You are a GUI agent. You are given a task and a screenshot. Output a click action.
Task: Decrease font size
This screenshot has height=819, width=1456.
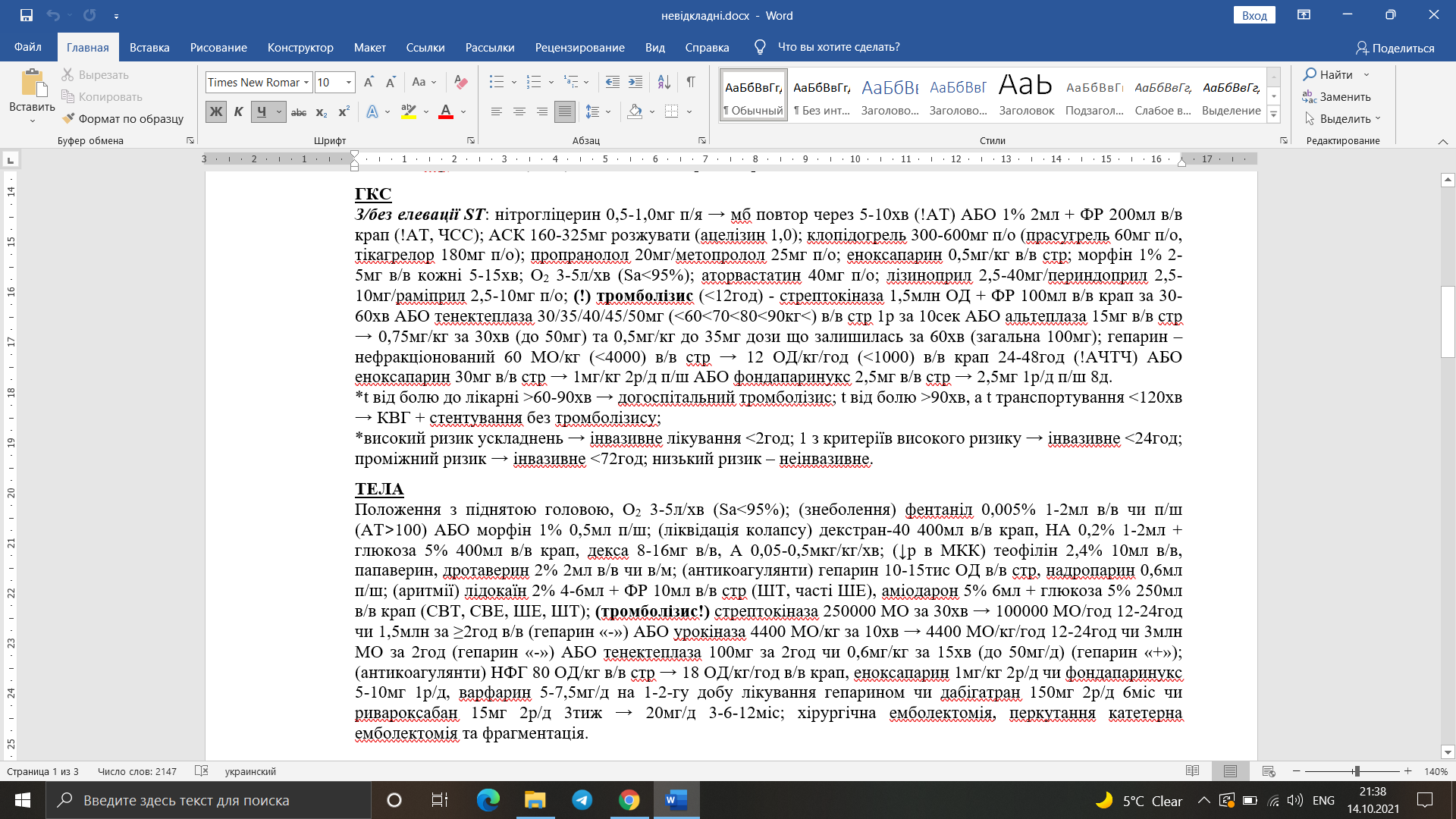pyautogui.click(x=391, y=82)
